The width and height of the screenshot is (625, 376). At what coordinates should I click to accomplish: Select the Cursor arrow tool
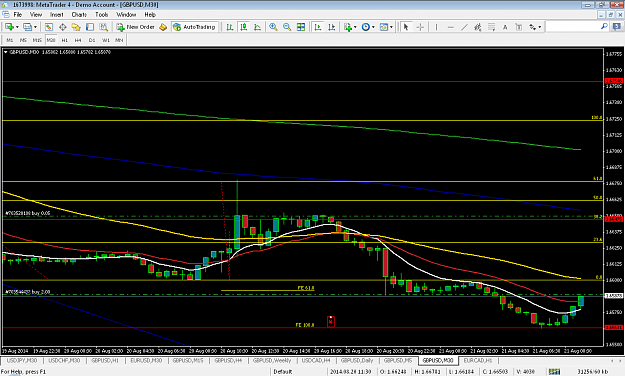click(x=406, y=27)
